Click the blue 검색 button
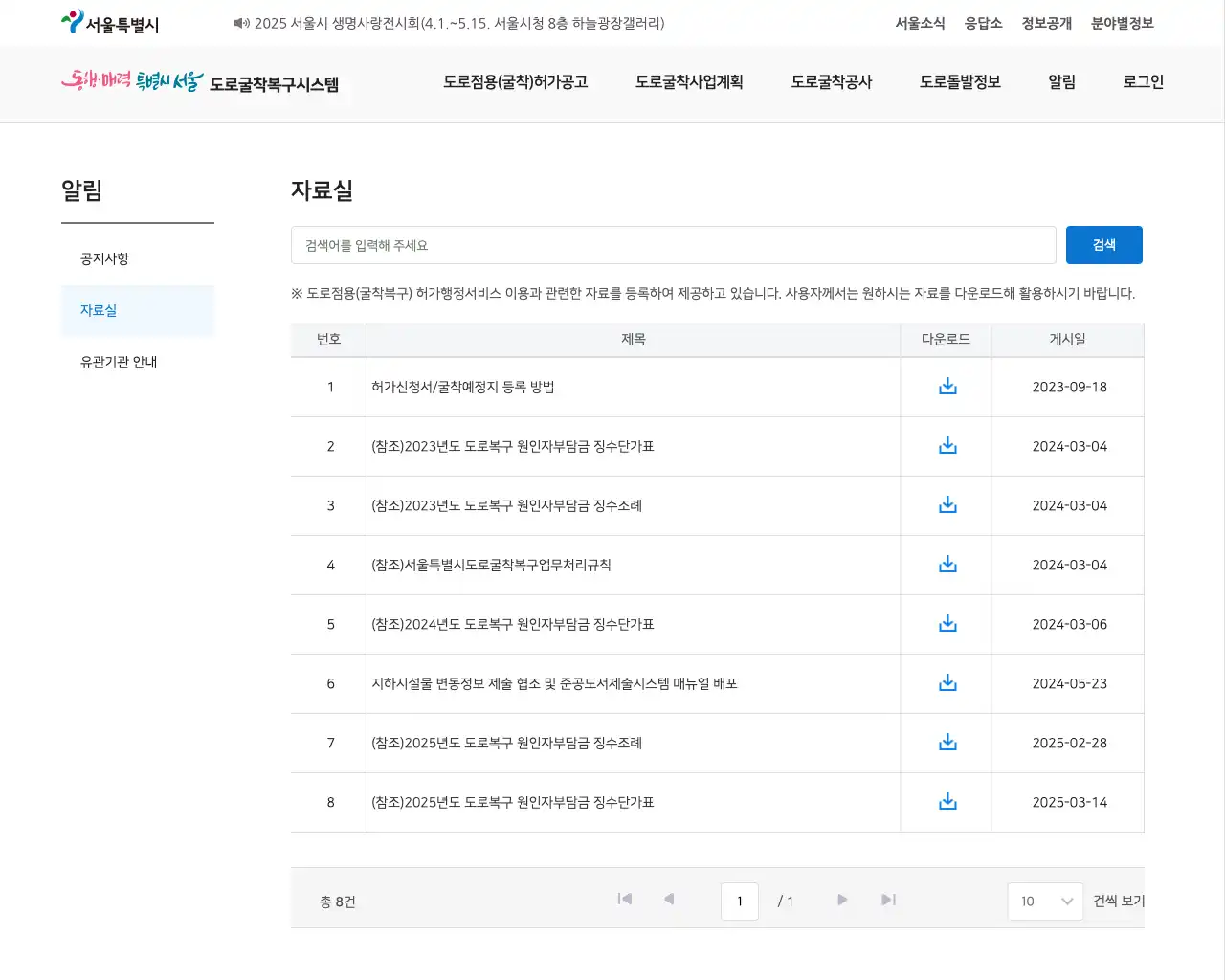1225x980 pixels. [1103, 245]
